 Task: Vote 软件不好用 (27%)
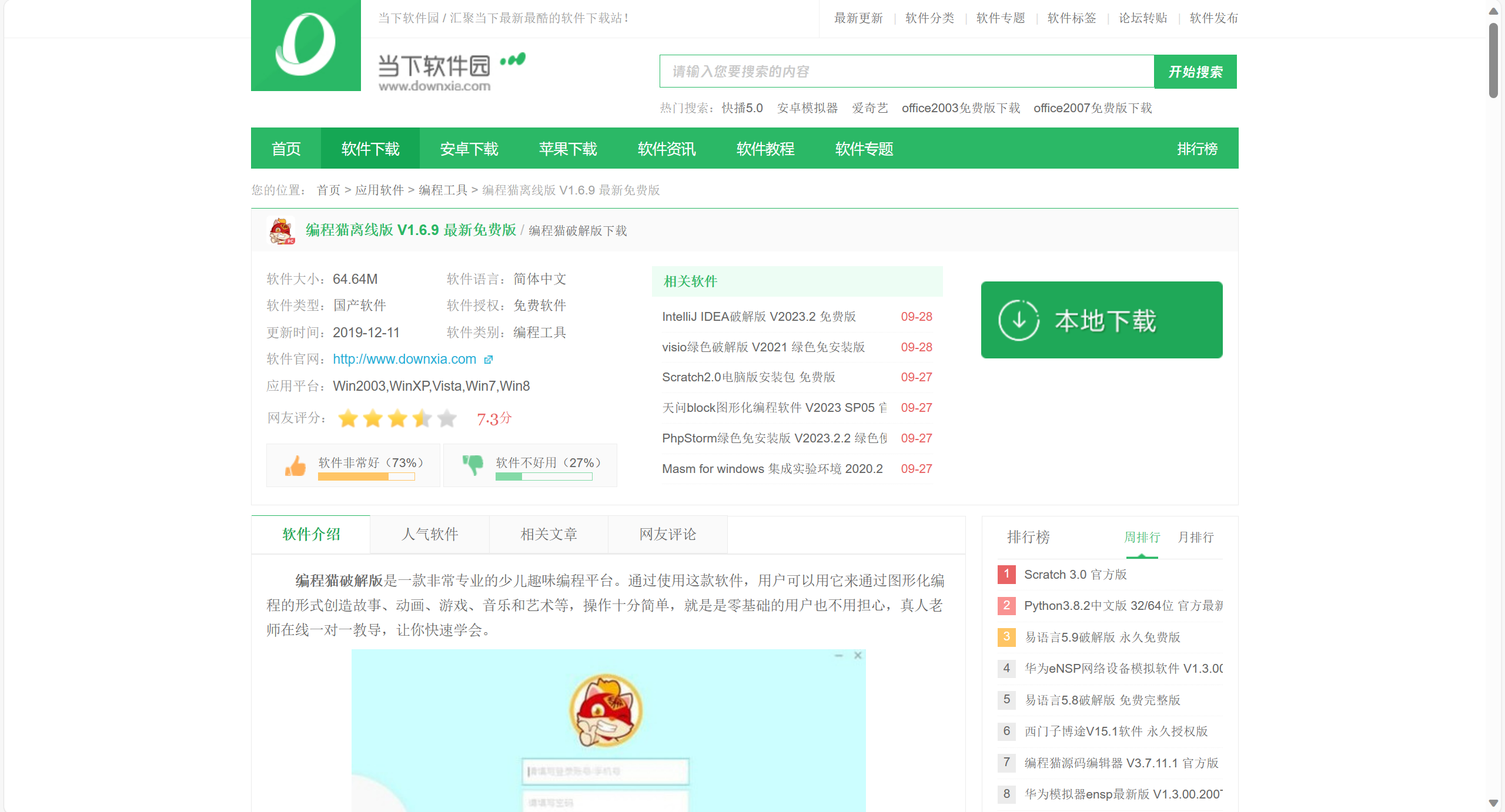pyautogui.click(x=530, y=465)
